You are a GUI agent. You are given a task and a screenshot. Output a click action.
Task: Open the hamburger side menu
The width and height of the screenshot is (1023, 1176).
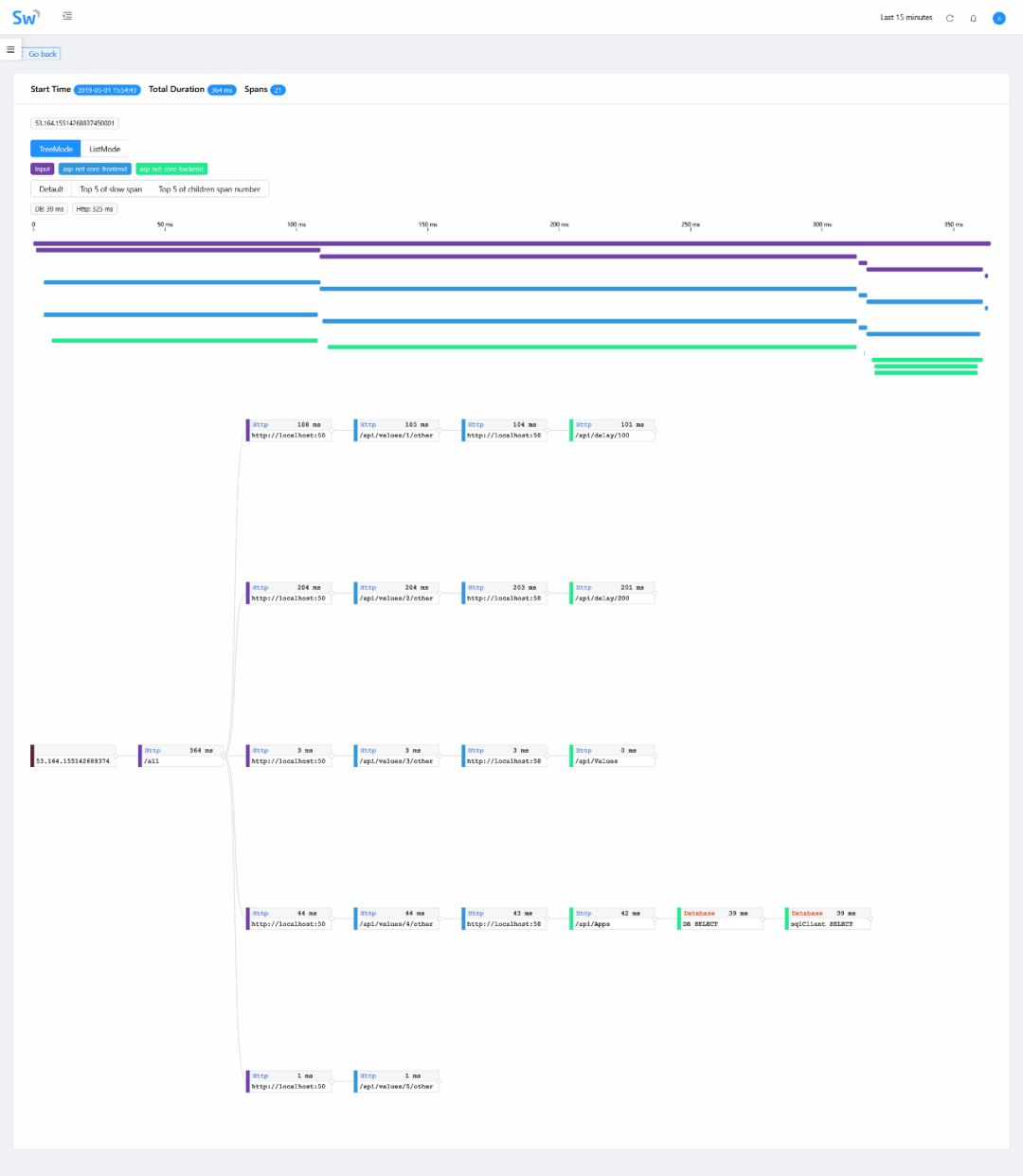click(x=10, y=49)
